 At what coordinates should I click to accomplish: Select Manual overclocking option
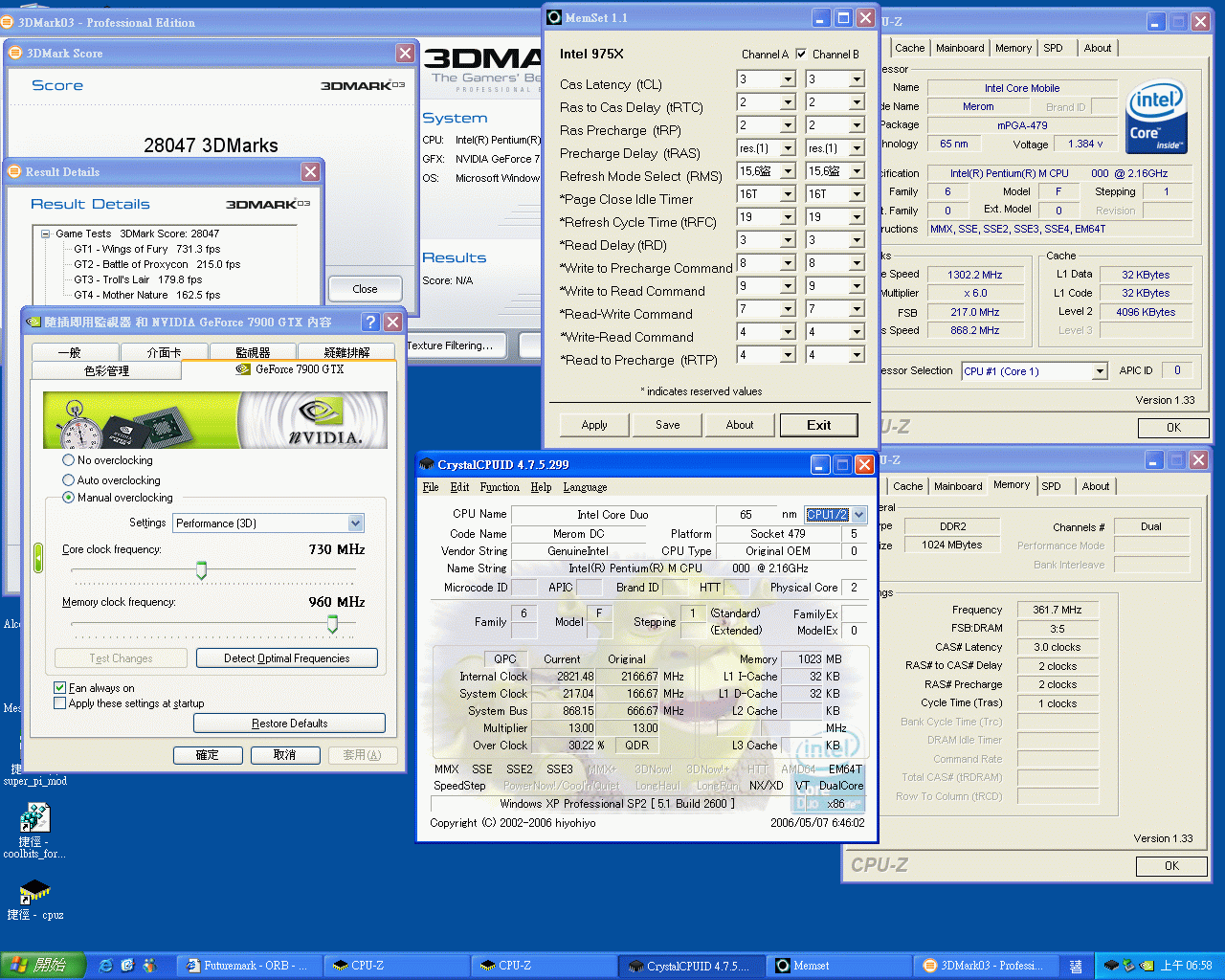pos(68,498)
